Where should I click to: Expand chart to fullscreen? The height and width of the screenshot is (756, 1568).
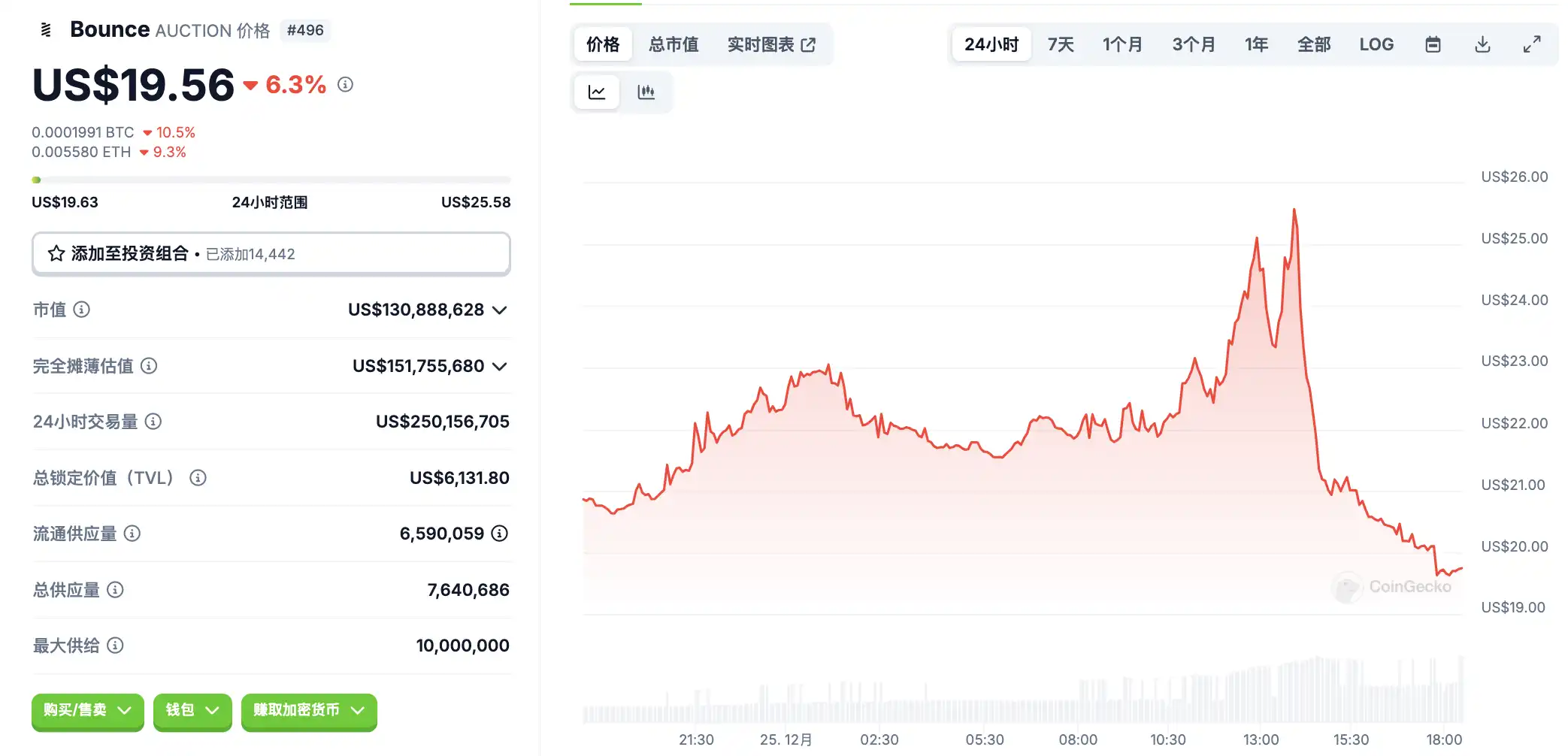click(1531, 44)
